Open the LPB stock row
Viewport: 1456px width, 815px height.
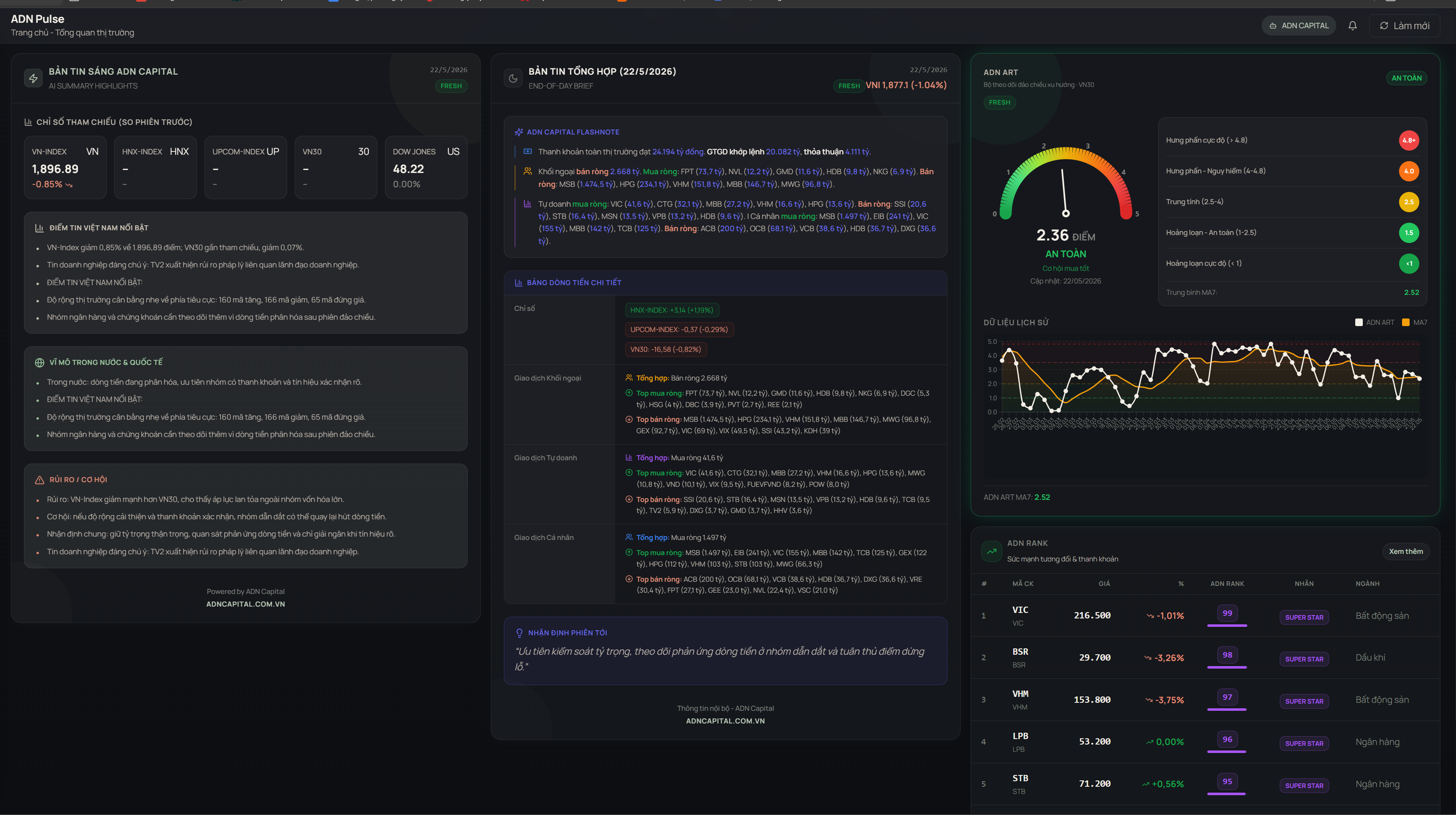pos(1205,742)
